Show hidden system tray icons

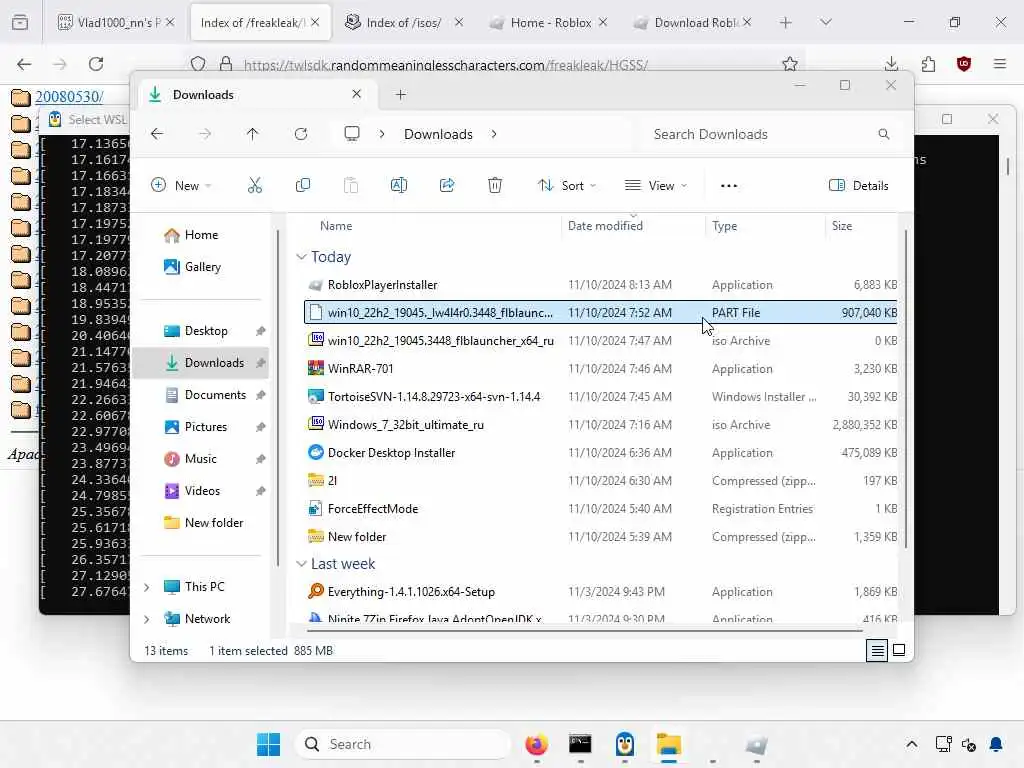[912, 744]
